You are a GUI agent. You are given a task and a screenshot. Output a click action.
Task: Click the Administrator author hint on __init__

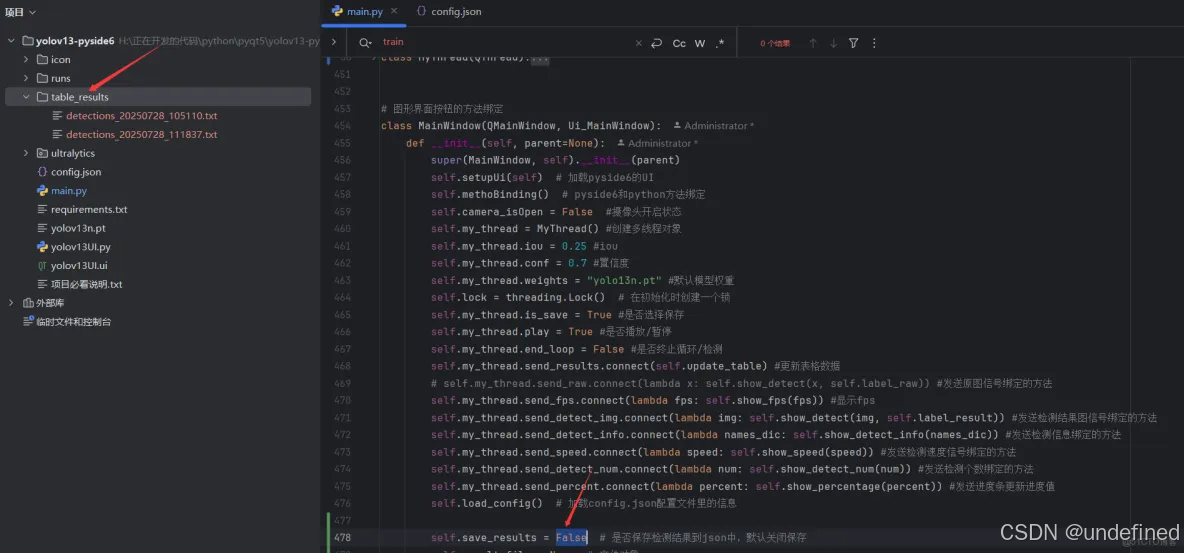657,143
